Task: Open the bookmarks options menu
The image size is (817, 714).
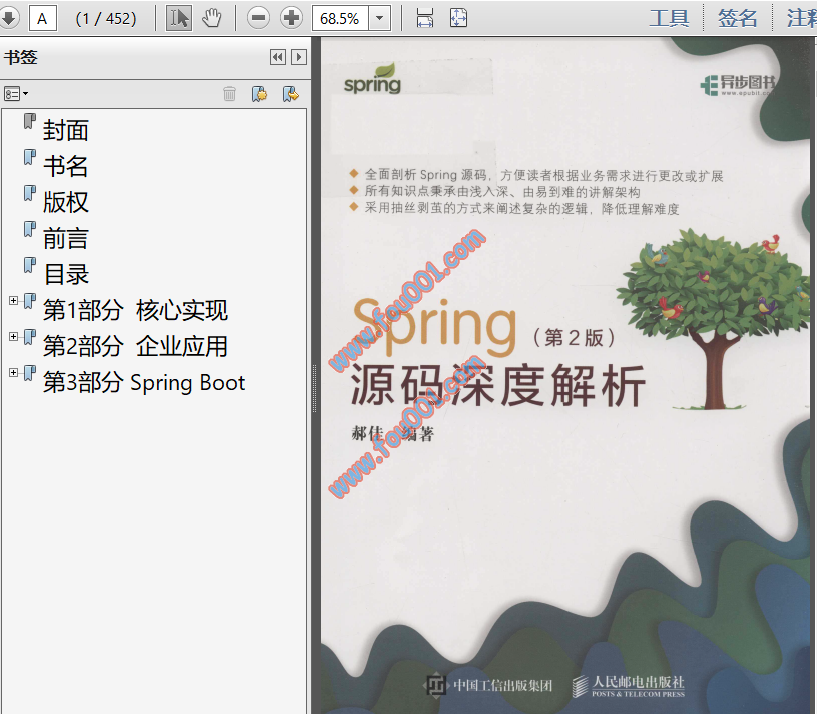Action: (x=16, y=94)
